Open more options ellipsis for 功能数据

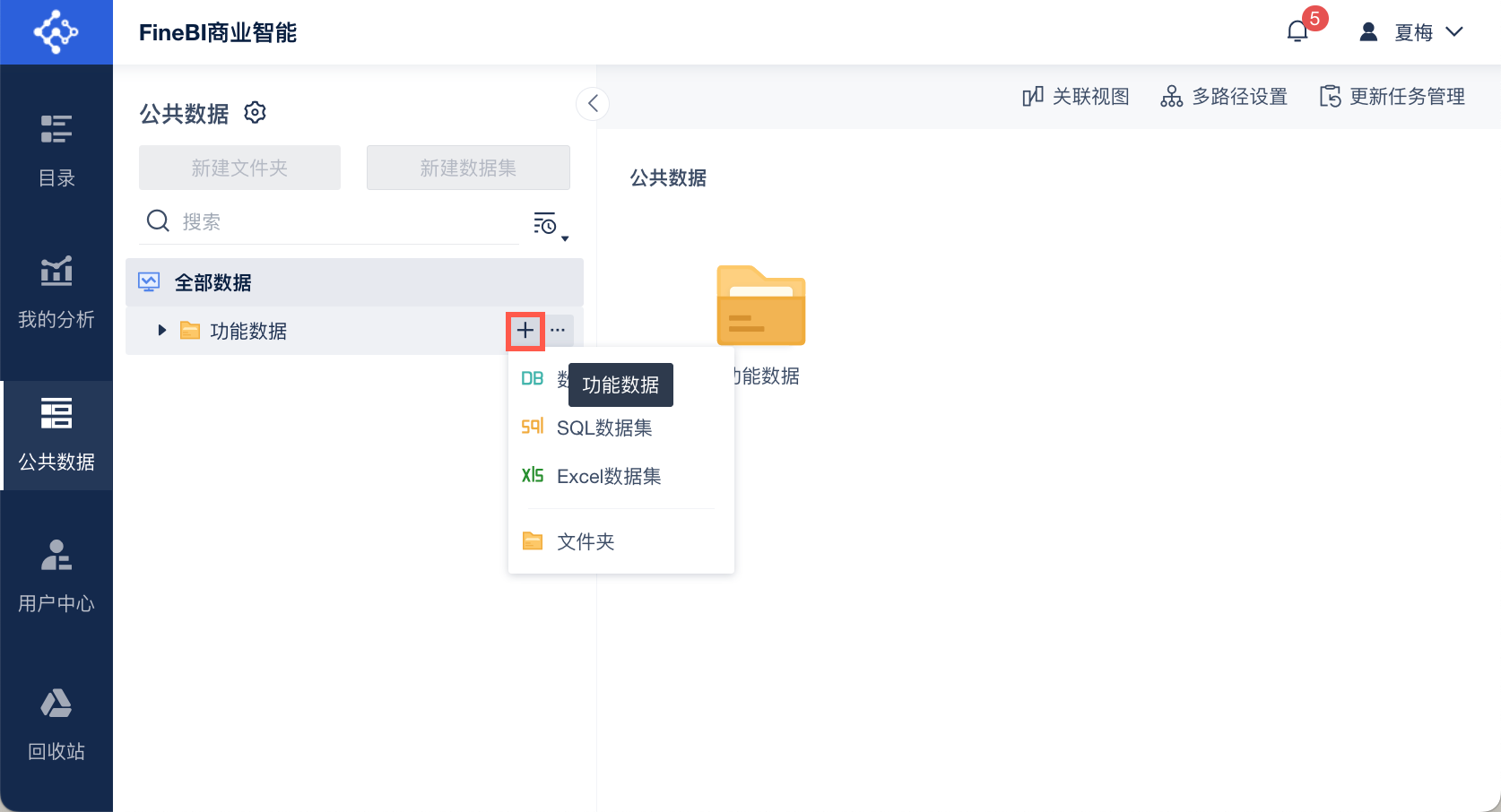[x=558, y=331]
